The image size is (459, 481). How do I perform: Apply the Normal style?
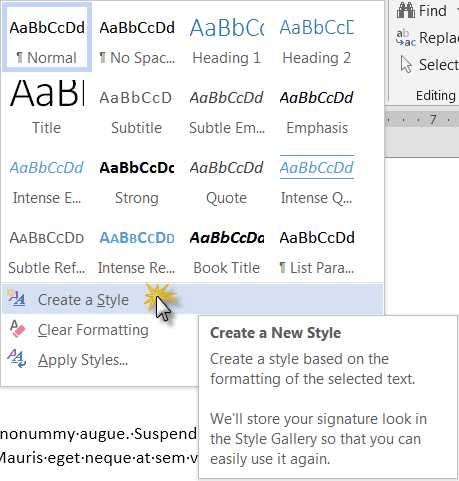47,38
